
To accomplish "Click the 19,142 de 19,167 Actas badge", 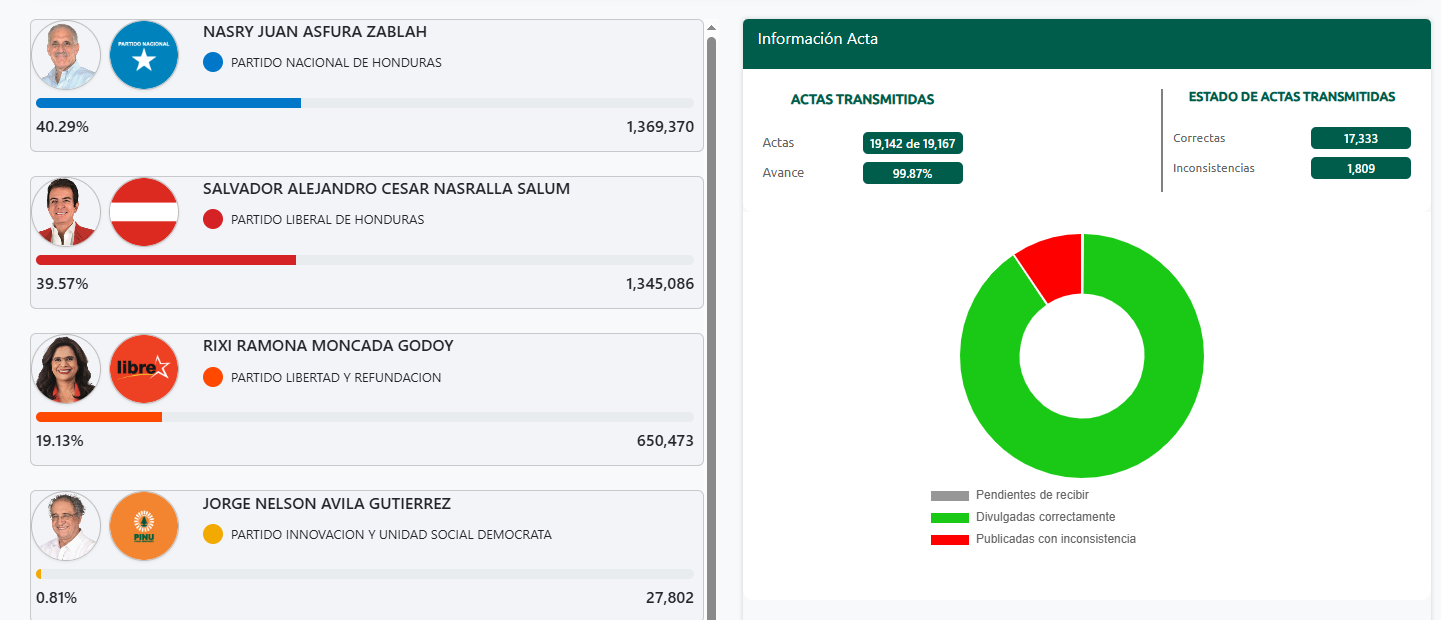I will click(912, 142).
